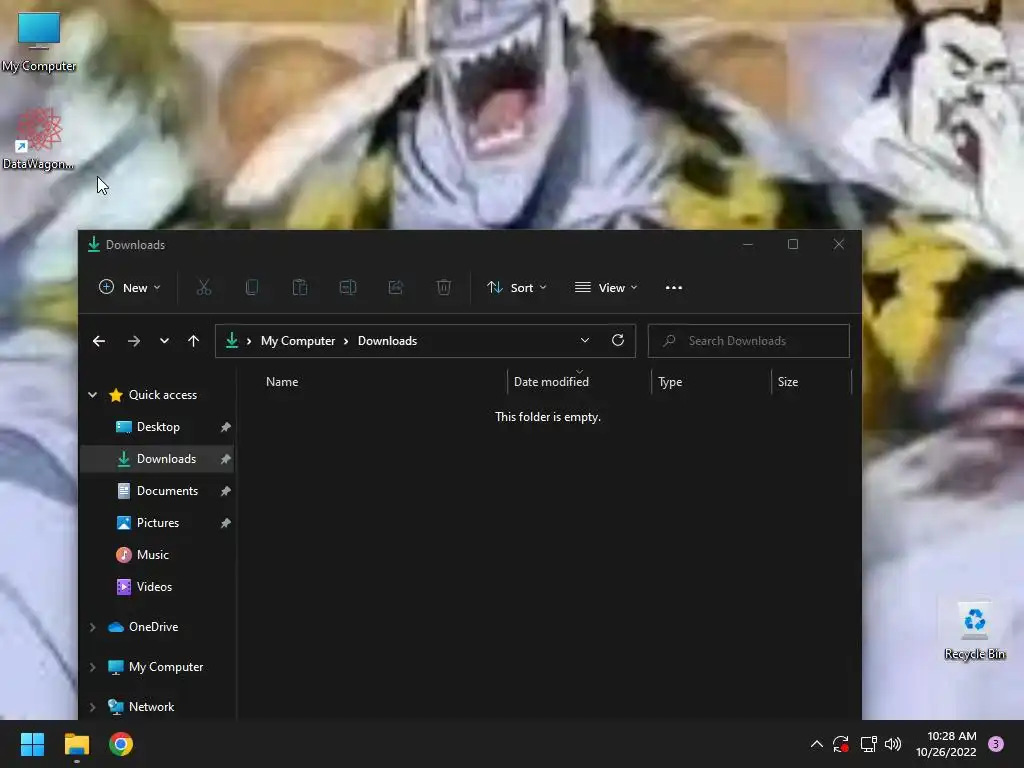The height and width of the screenshot is (768, 1024).
Task: Click the Rename icon in toolbar
Action: (x=347, y=287)
